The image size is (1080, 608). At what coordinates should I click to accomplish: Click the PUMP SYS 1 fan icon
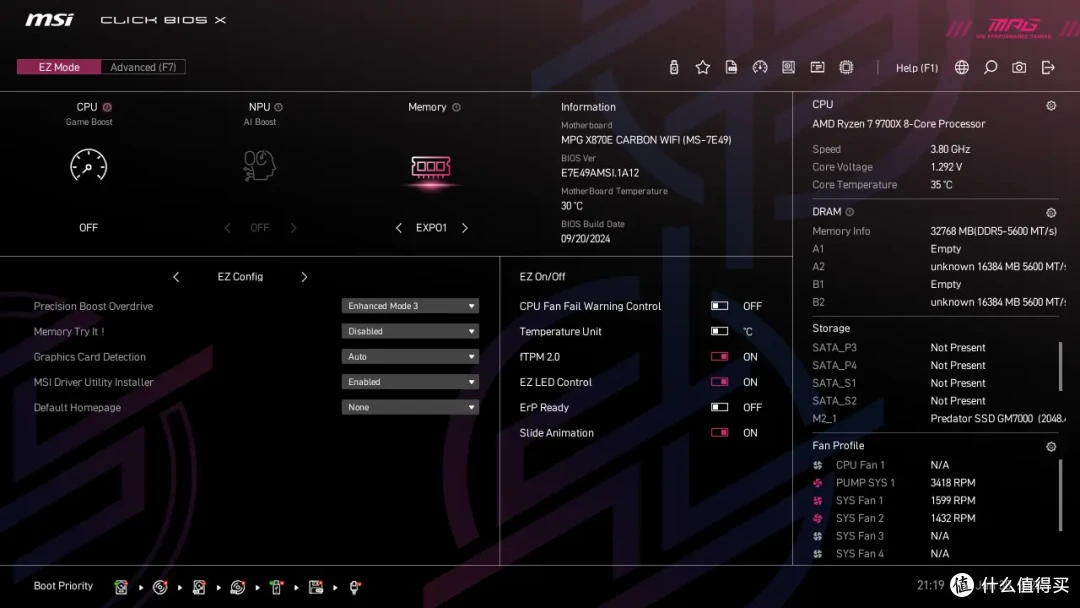818,483
